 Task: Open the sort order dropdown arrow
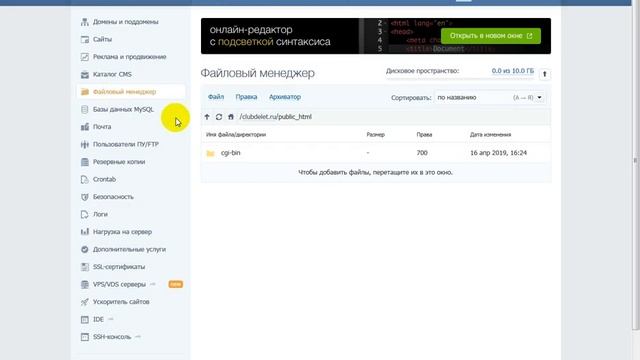[x=539, y=98]
